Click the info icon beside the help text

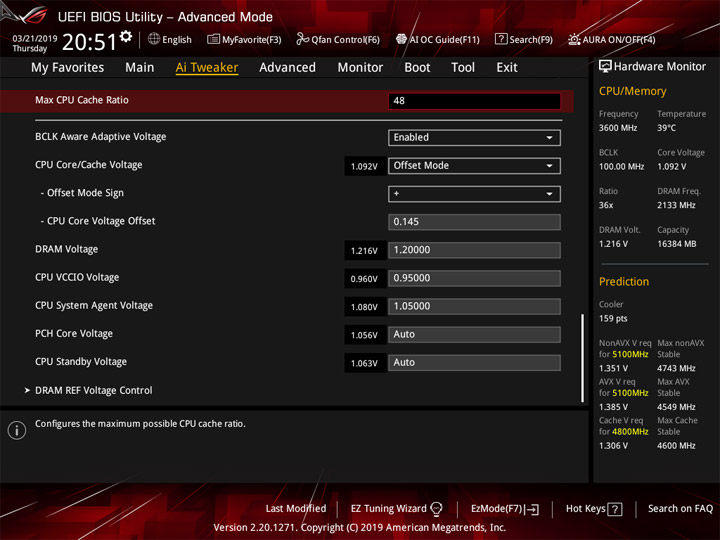pyautogui.click(x=17, y=430)
